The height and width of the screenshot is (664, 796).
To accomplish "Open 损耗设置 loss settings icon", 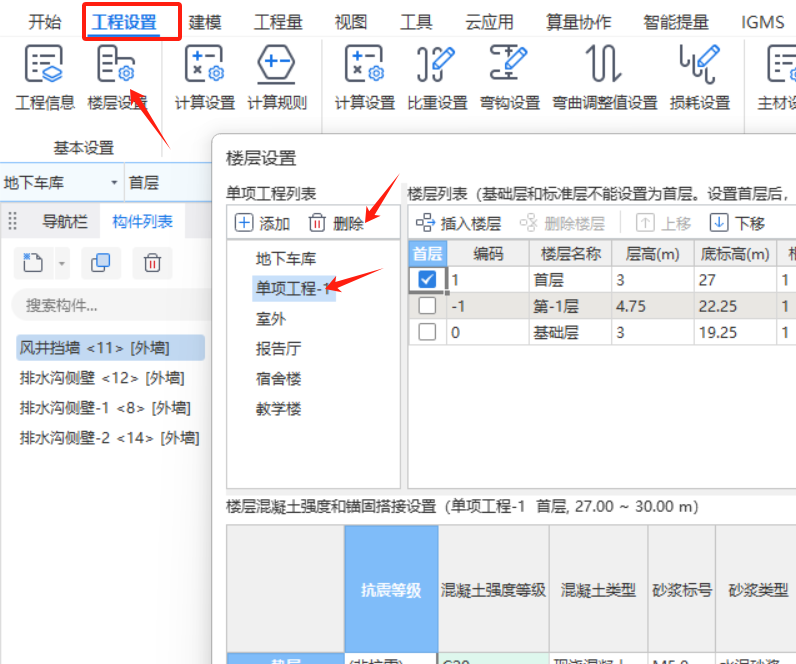I will point(700,64).
